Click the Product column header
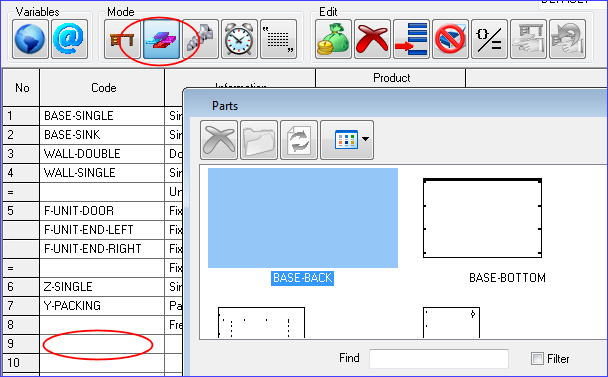This screenshot has width=608, height=377. pyautogui.click(x=391, y=78)
